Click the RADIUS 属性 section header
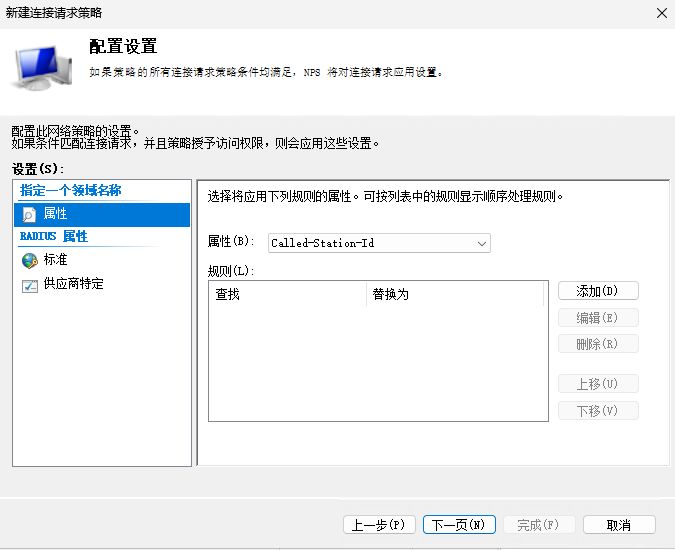This screenshot has width=675, height=550. pyautogui.click(x=54, y=237)
